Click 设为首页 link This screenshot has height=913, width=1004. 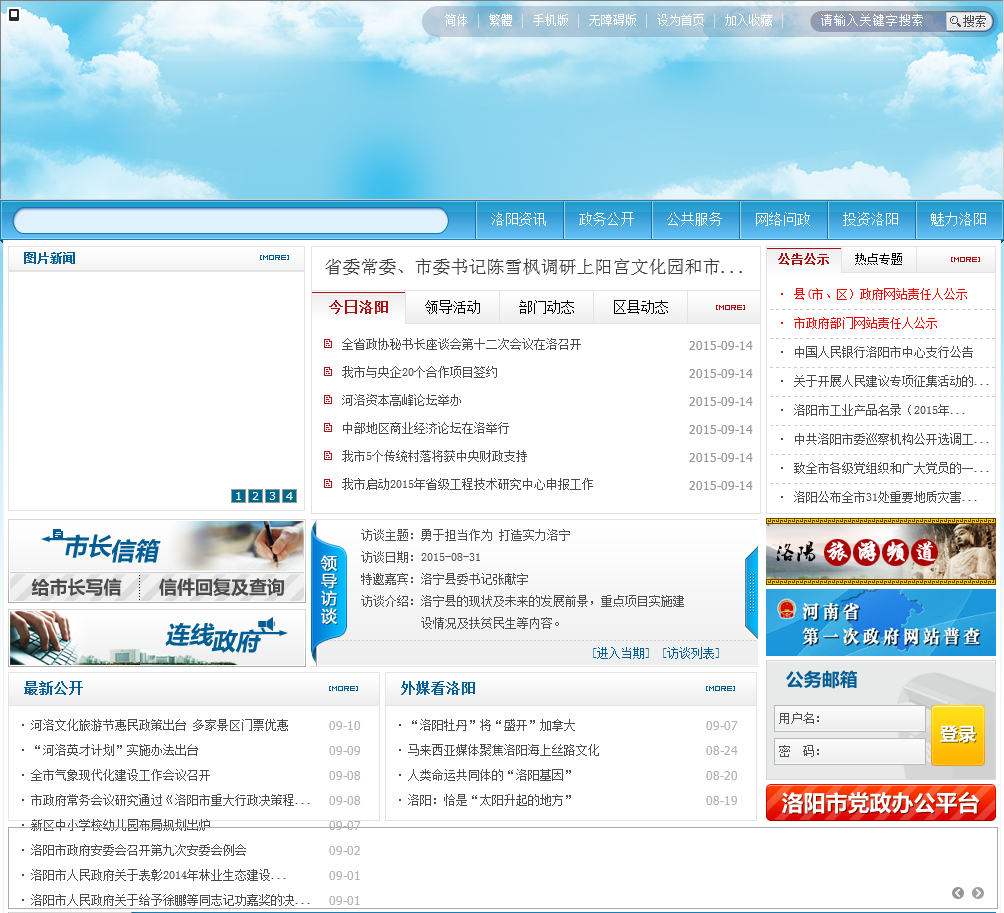tap(681, 20)
